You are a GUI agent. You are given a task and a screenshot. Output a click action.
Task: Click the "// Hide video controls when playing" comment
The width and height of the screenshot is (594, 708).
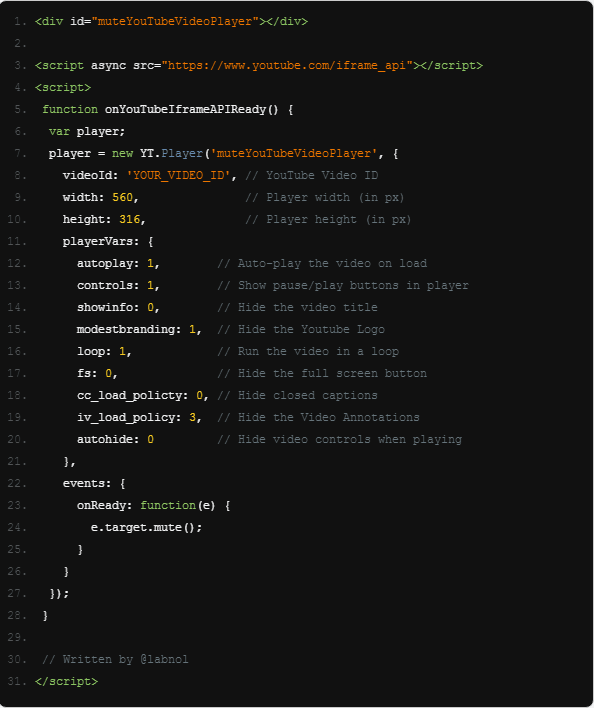click(x=339, y=439)
